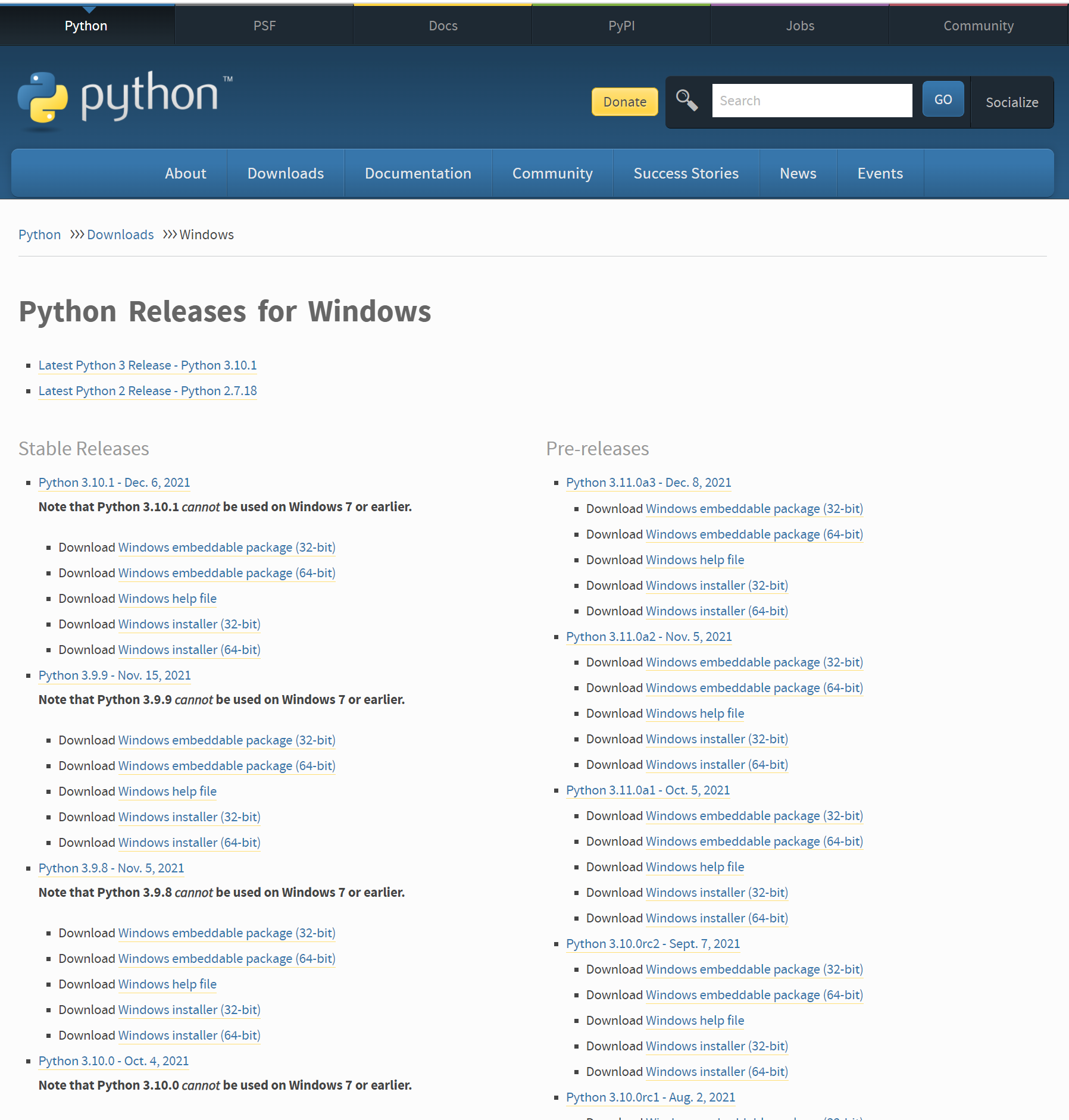Image resolution: width=1069 pixels, height=1120 pixels.
Task: Download Python 3.9.8 Windows installer (64-bit)
Action: (x=189, y=1035)
